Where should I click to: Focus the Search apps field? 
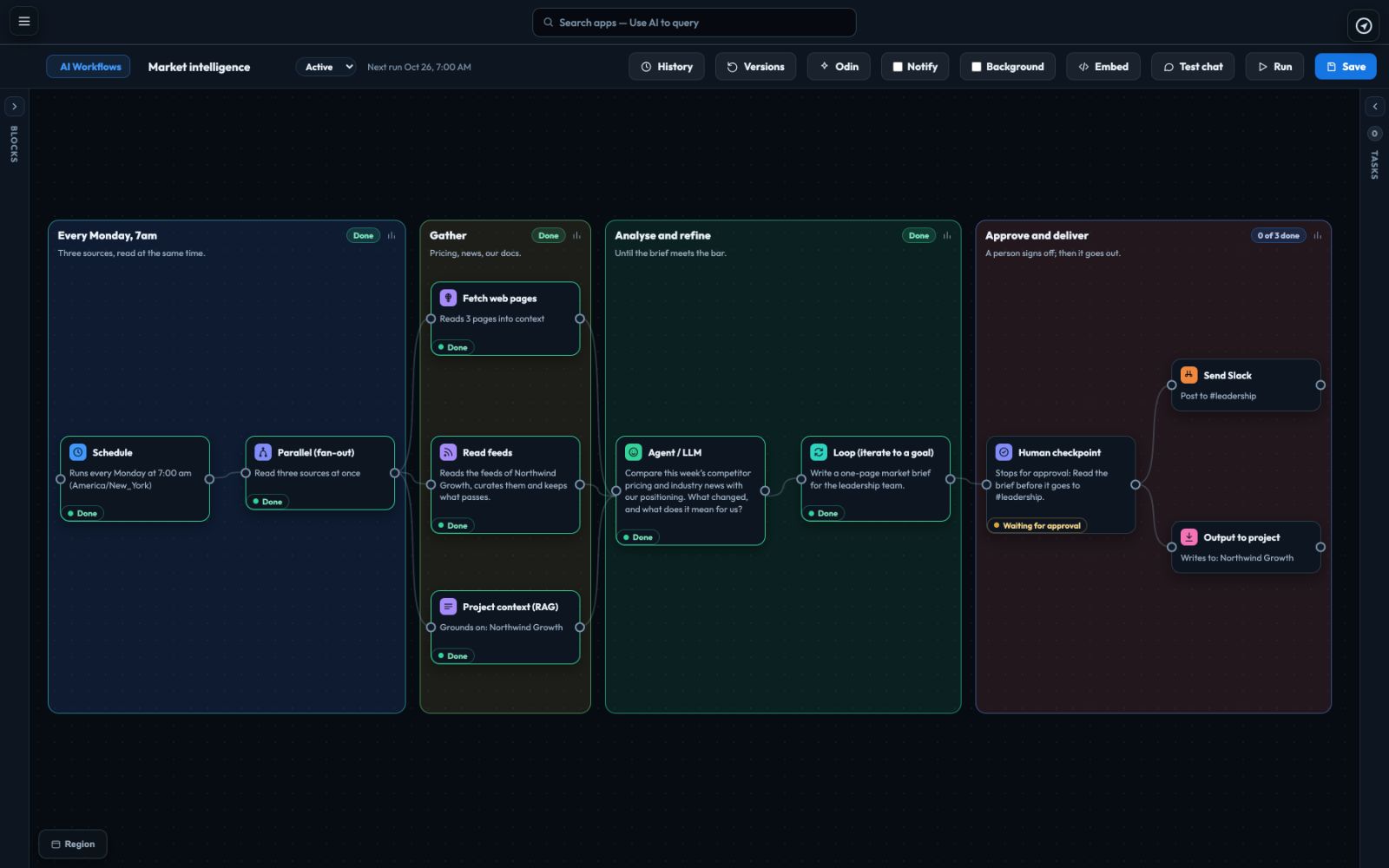694,23
